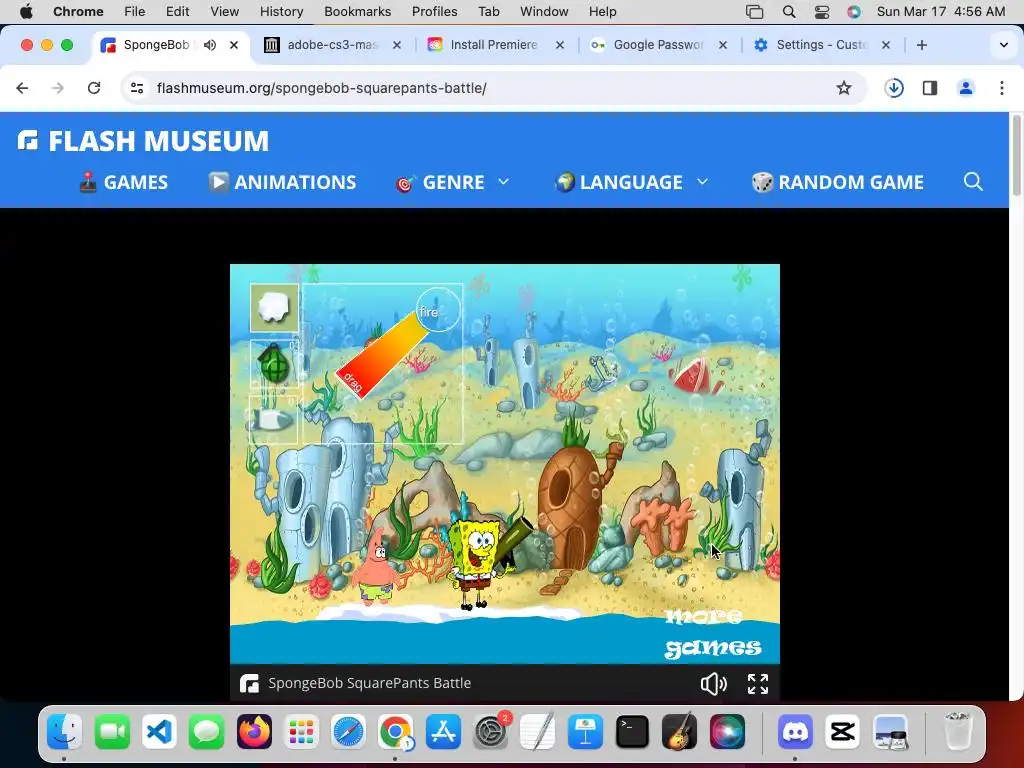
Task: Open site information icon in address bar
Action: coord(137,88)
